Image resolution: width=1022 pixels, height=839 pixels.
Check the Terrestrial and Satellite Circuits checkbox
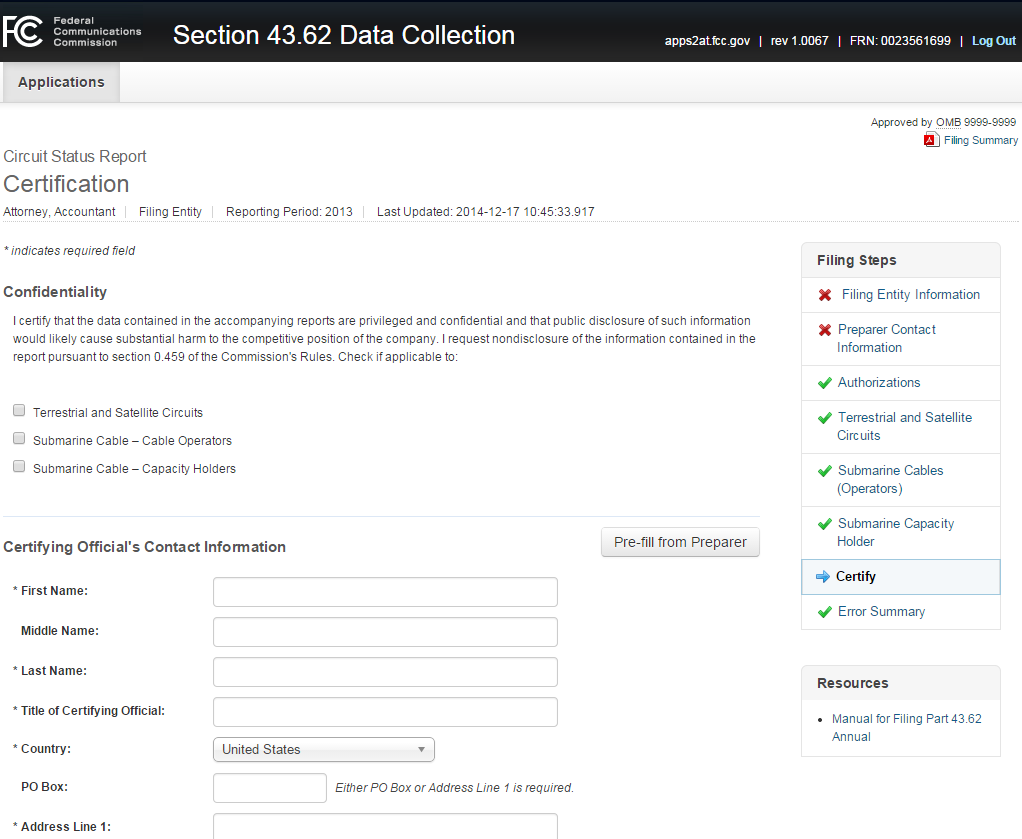click(x=19, y=411)
